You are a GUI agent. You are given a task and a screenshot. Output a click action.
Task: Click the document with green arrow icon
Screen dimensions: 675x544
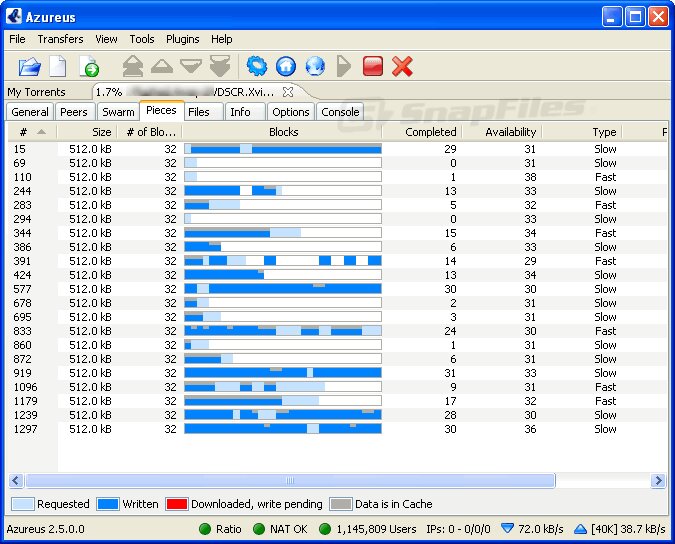tap(89, 67)
